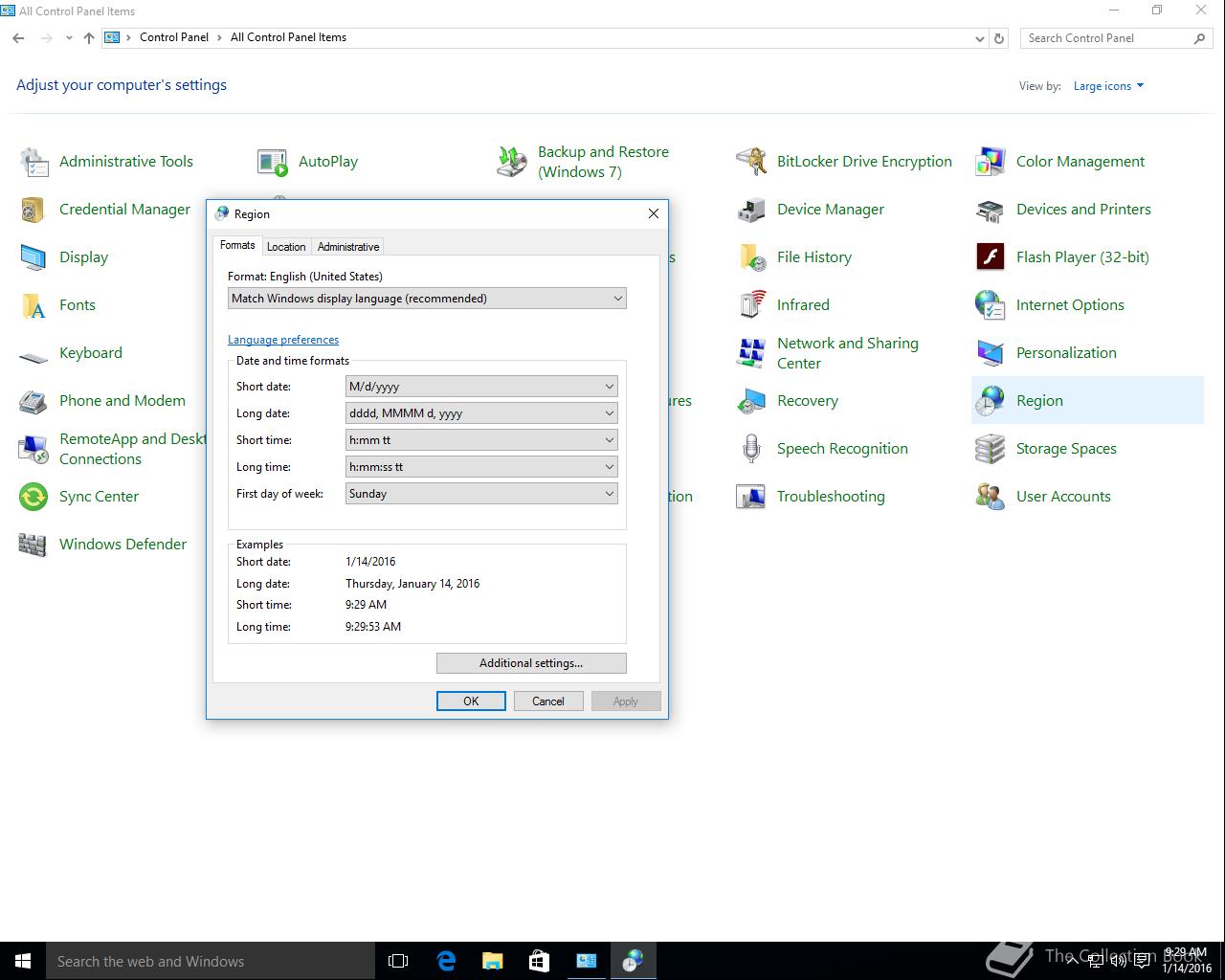Switch to the Location tab
This screenshot has width=1225, height=980.
tap(286, 247)
